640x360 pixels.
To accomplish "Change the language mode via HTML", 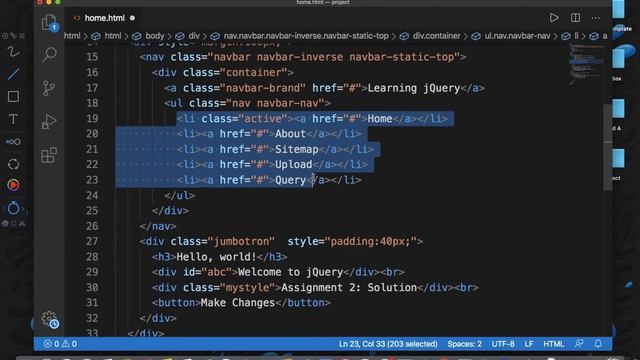I will [x=553, y=344].
